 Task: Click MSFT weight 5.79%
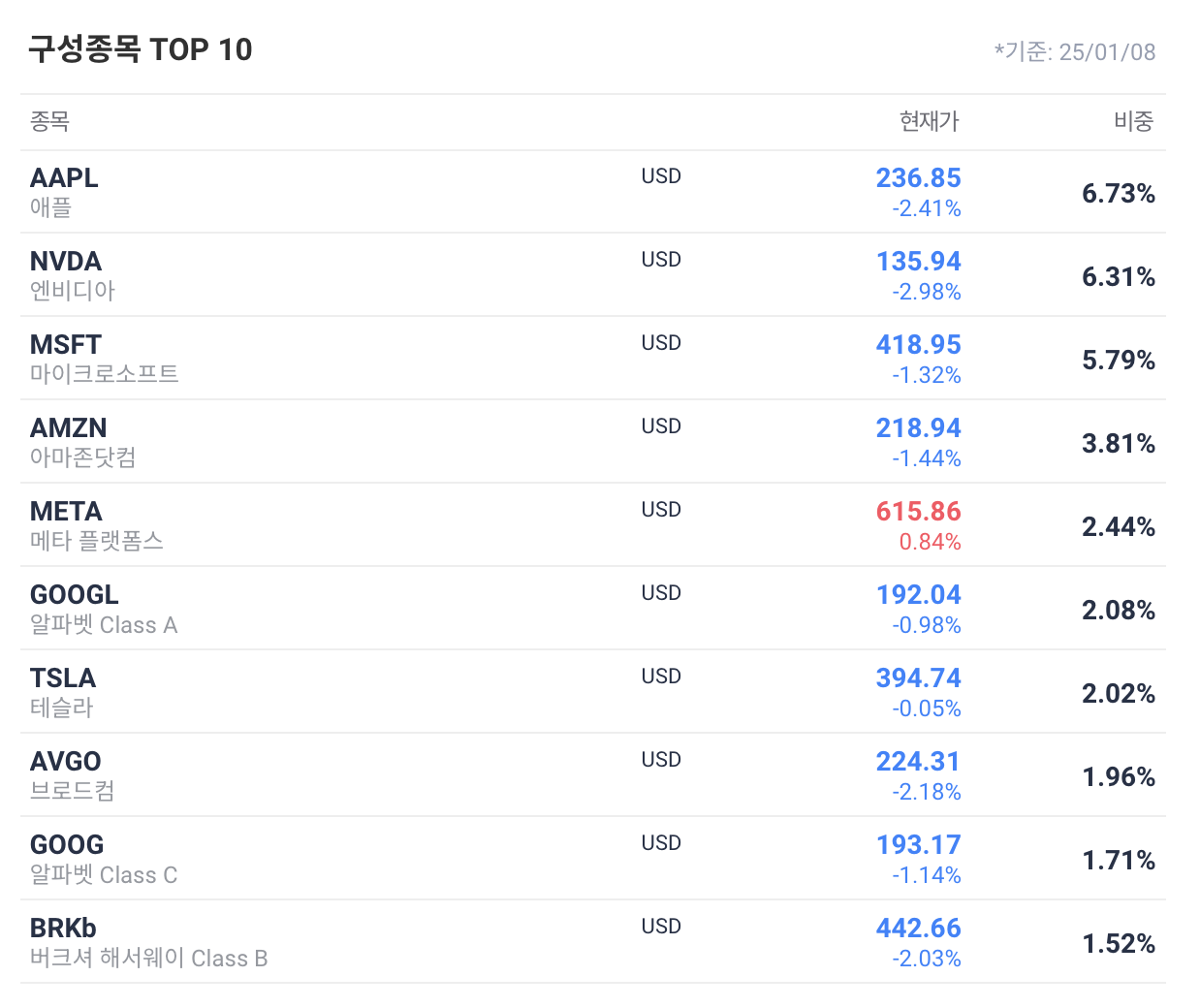click(1119, 360)
